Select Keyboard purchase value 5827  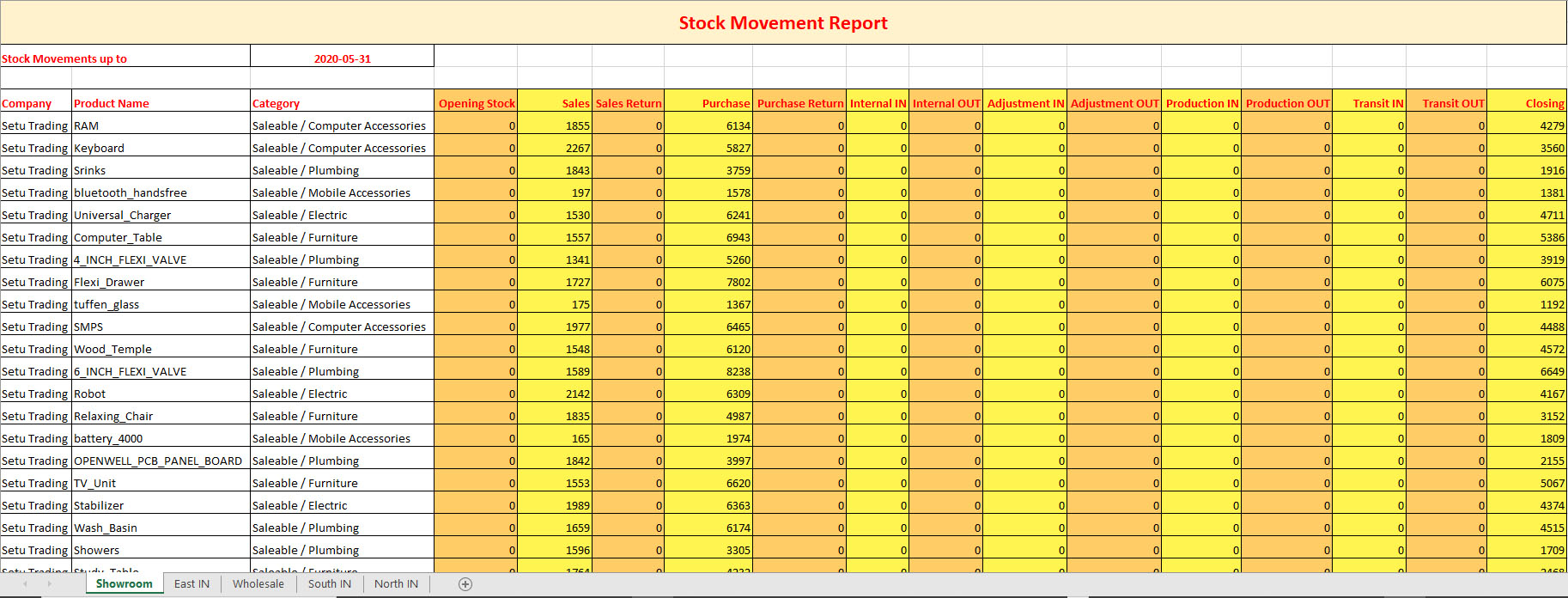tap(708, 145)
